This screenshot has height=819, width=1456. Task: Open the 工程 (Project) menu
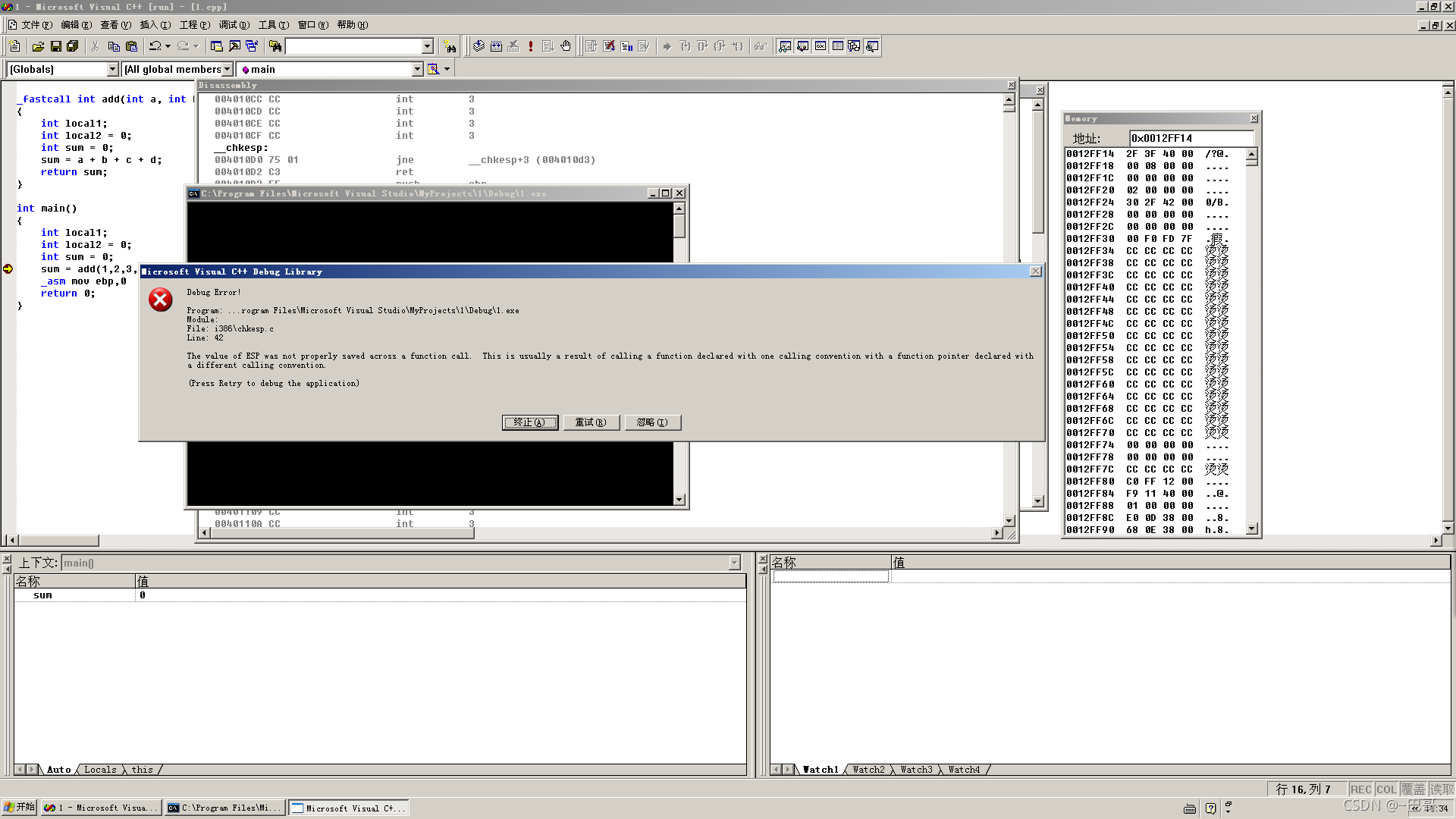point(194,25)
